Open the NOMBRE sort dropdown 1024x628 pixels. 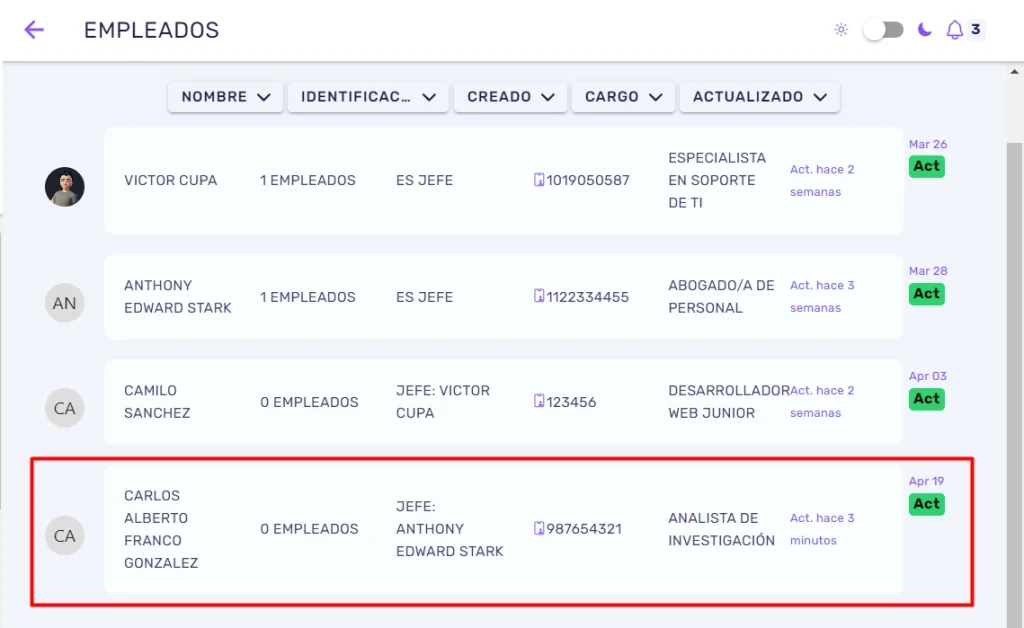(x=225, y=97)
